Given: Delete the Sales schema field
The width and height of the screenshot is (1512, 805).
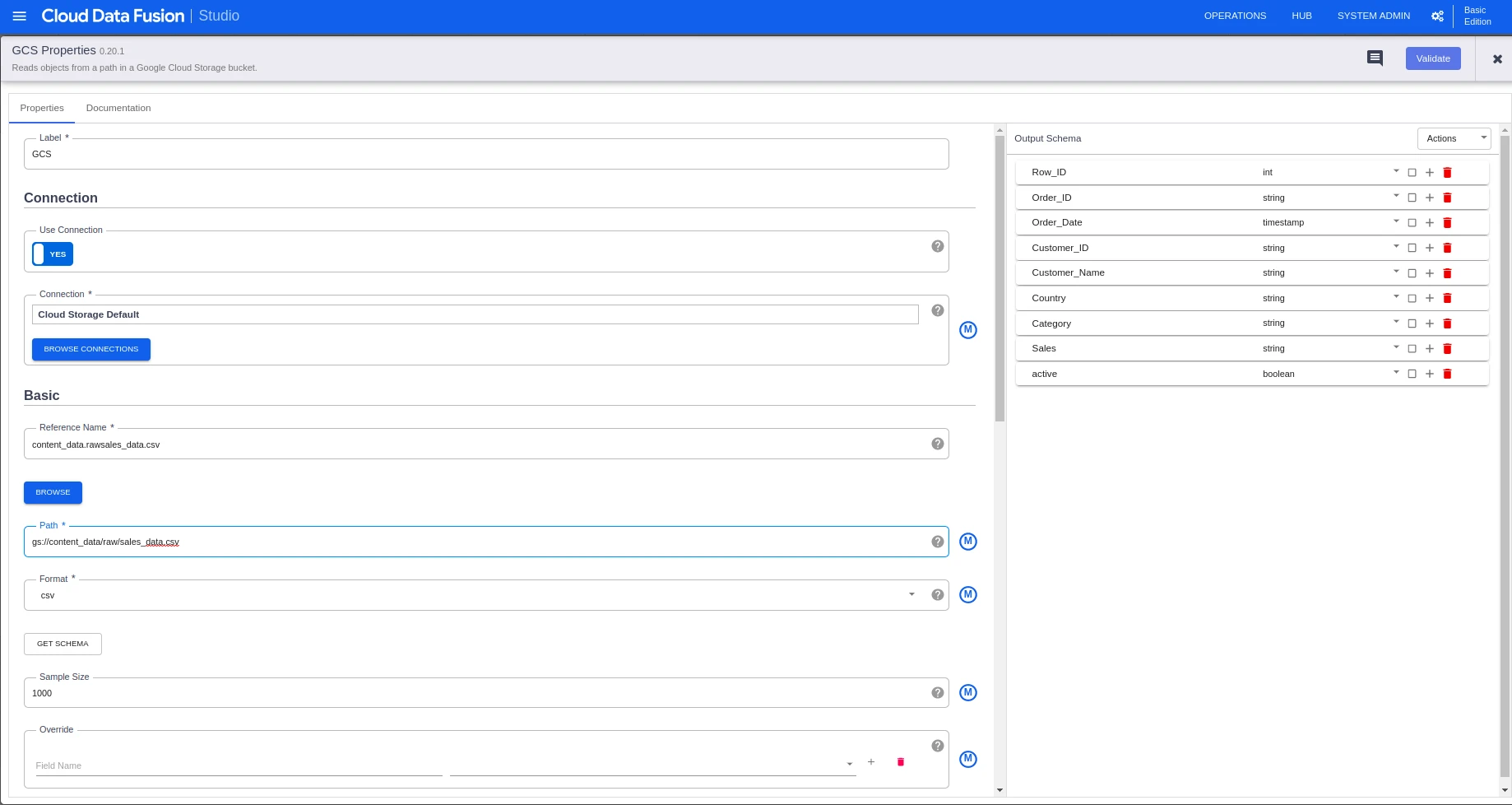Looking at the screenshot, I should pos(1448,348).
